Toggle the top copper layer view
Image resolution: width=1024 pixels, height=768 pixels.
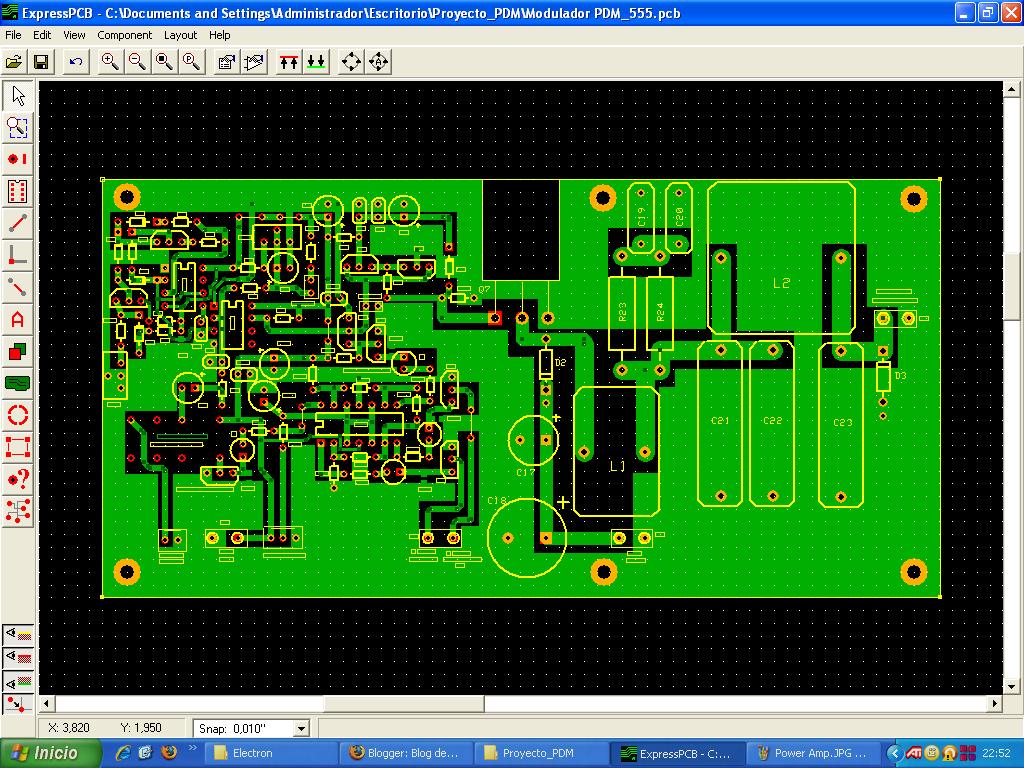[288, 61]
